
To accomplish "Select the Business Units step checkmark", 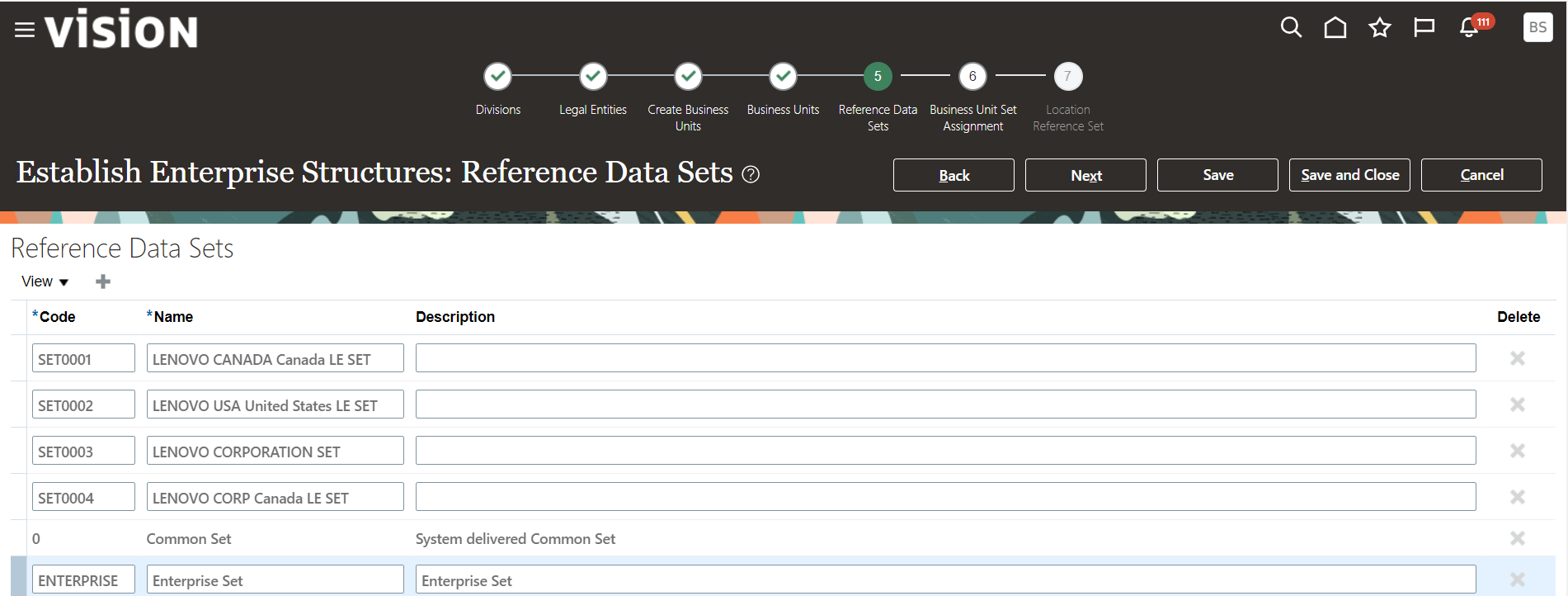I will [x=783, y=76].
